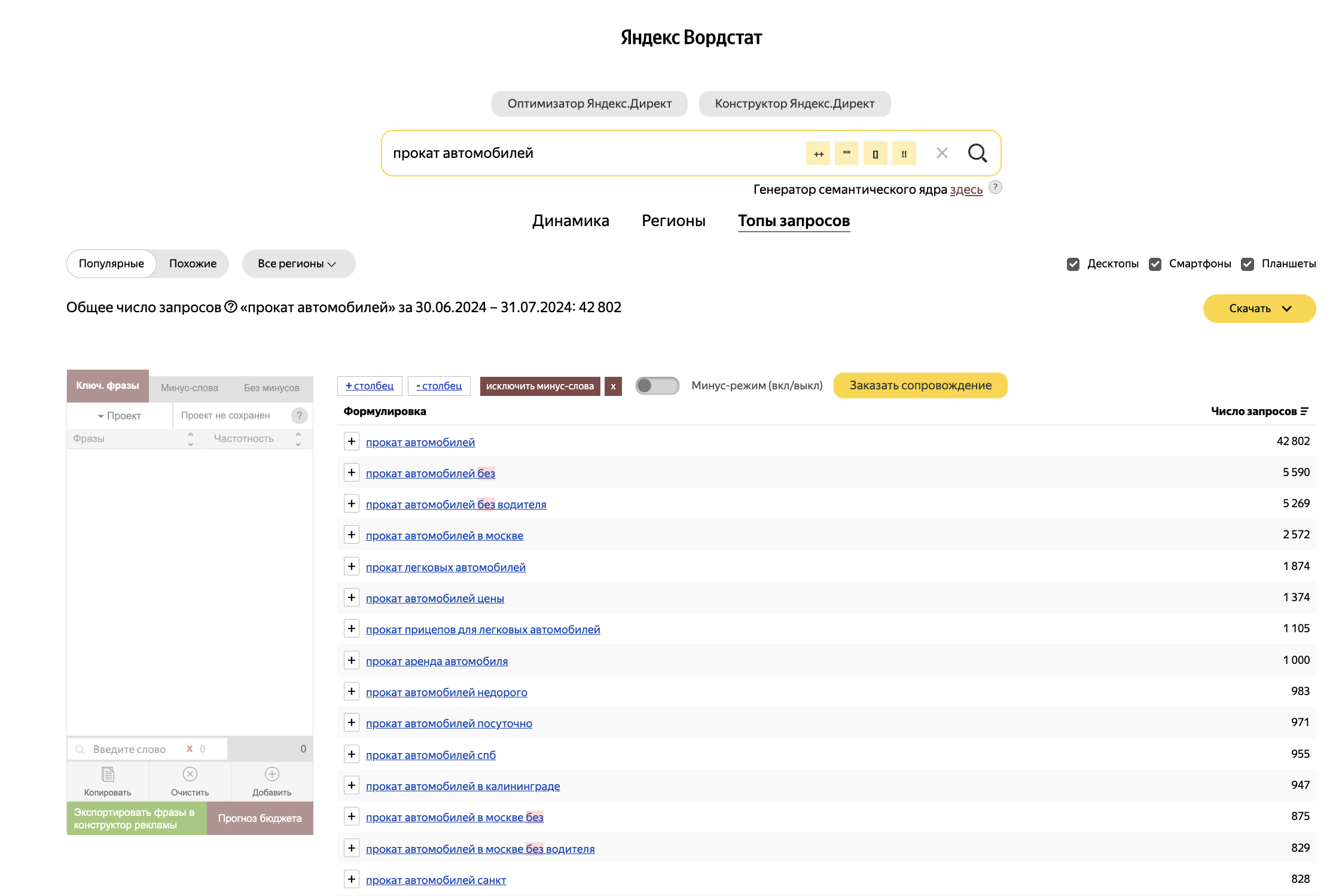Click the Очистить clear icon
Viewport: 1342px width, 896px height.
(x=190, y=775)
